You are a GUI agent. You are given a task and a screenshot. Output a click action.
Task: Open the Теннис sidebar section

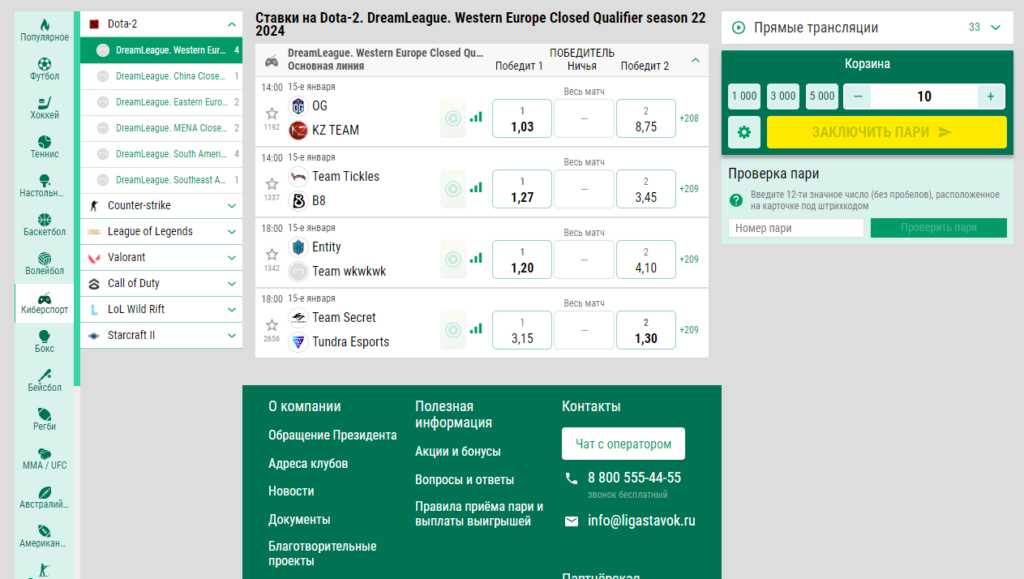44,148
